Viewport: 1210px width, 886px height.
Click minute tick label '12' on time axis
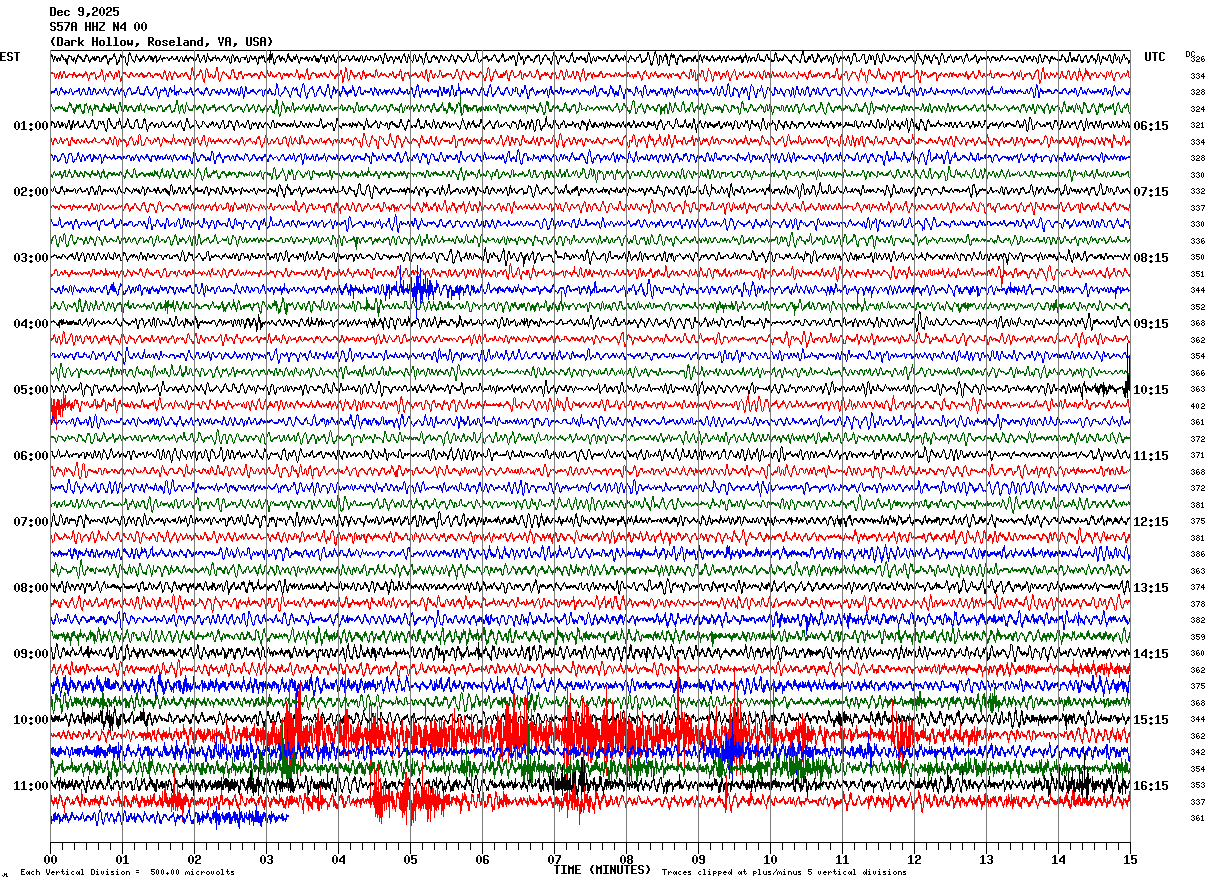[x=914, y=860]
